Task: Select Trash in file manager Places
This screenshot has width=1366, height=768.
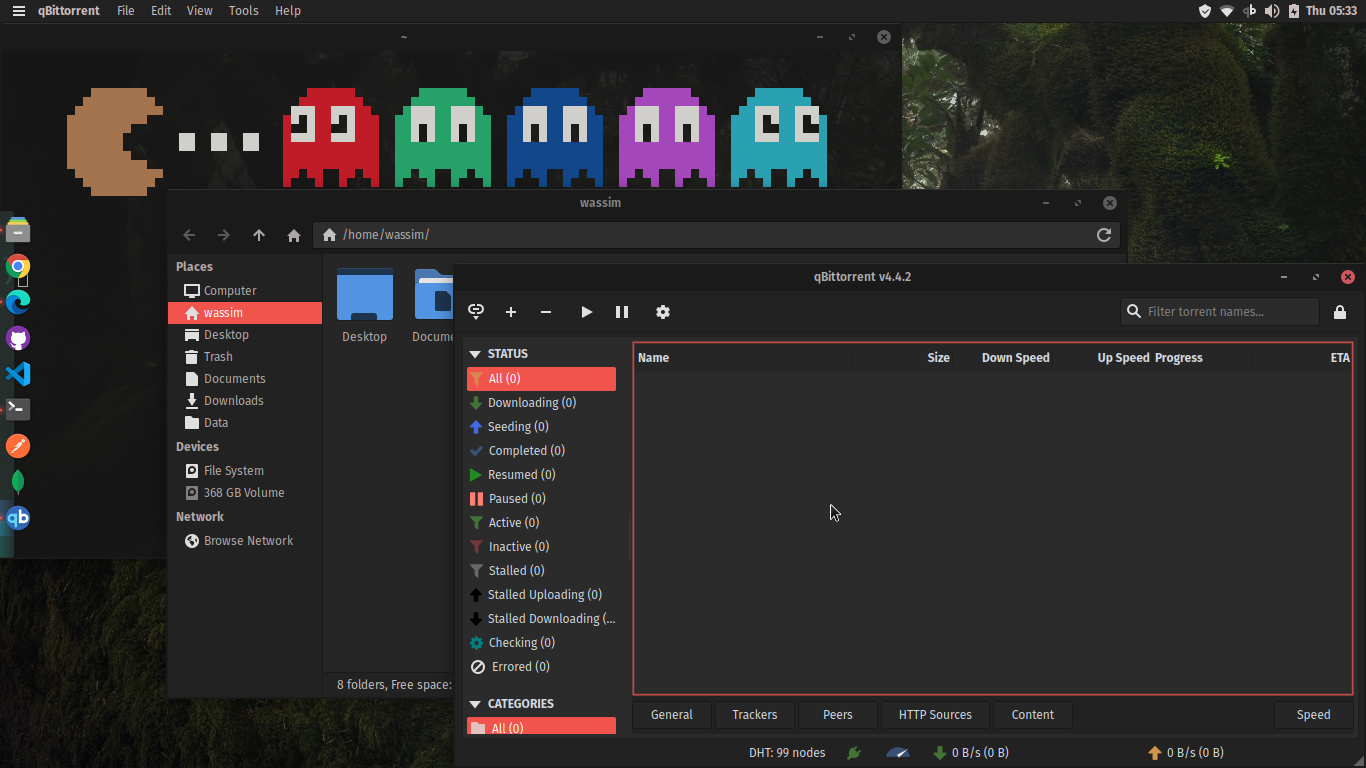Action: click(x=245, y=357)
